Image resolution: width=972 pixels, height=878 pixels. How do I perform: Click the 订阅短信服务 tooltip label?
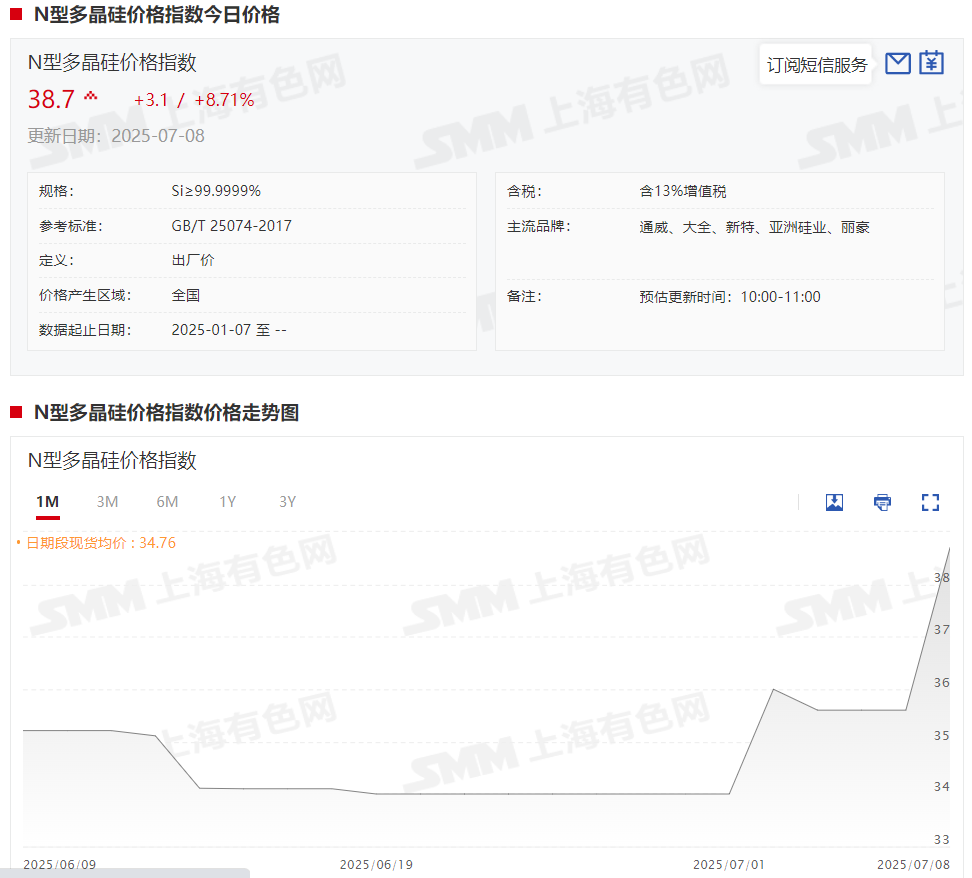click(x=816, y=65)
